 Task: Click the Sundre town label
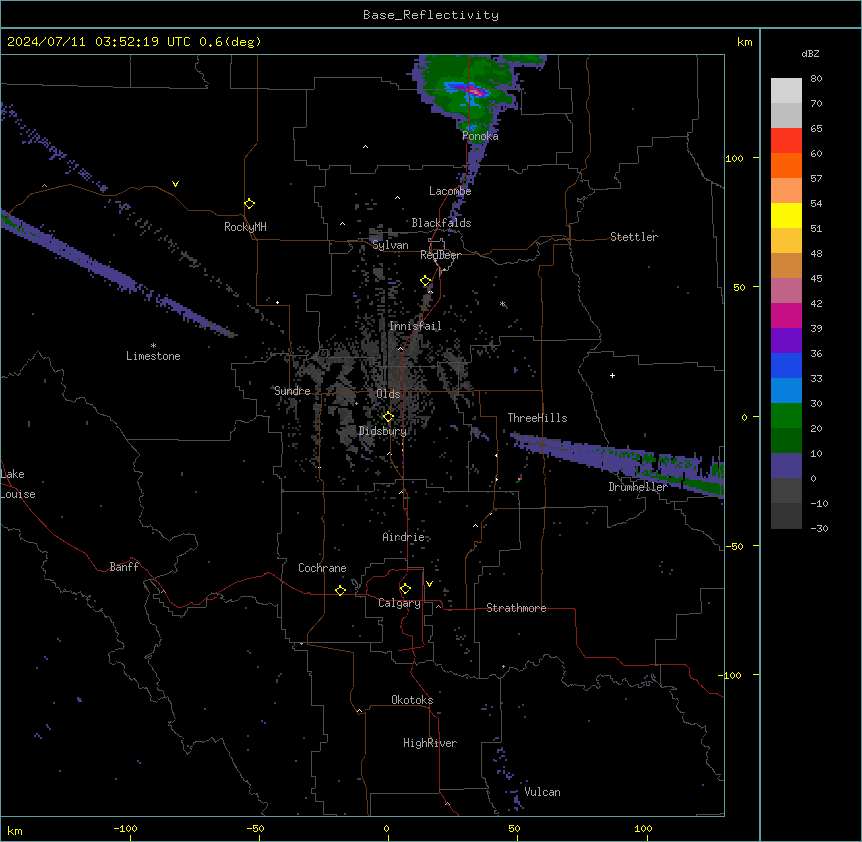(x=292, y=391)
